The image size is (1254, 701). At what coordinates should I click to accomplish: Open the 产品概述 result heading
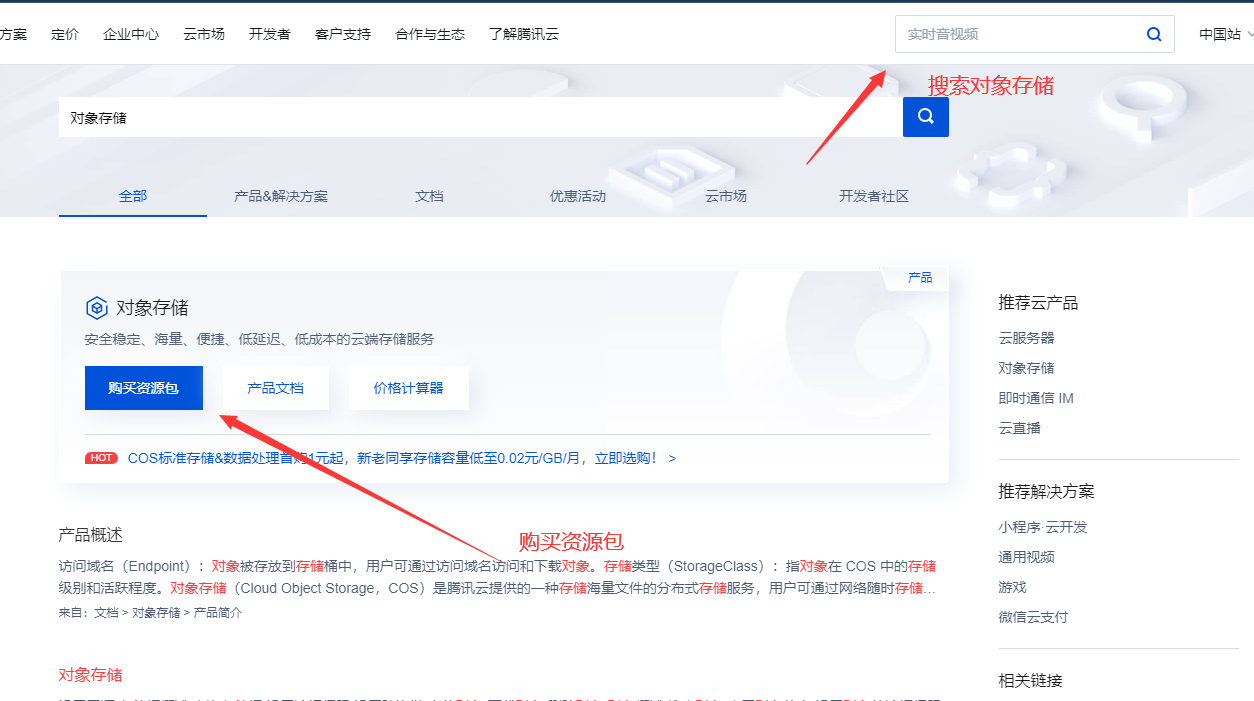91,535
